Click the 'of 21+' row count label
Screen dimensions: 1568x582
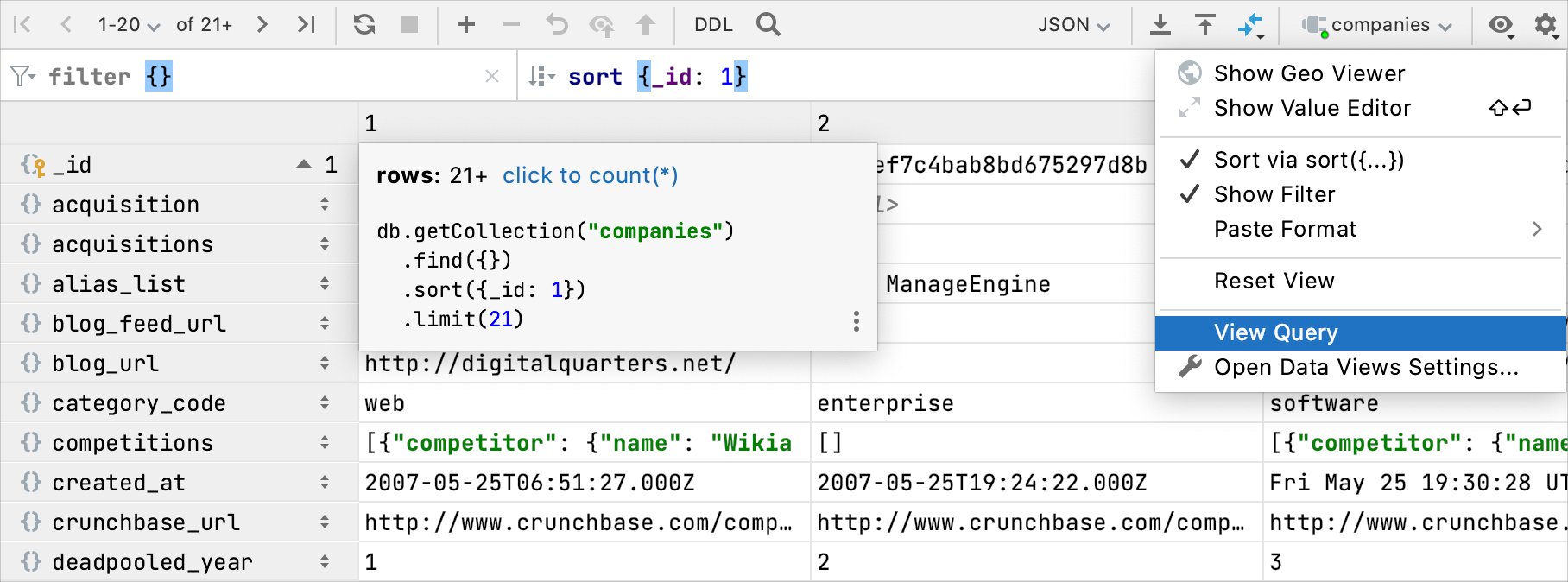(x=205, y=25)
